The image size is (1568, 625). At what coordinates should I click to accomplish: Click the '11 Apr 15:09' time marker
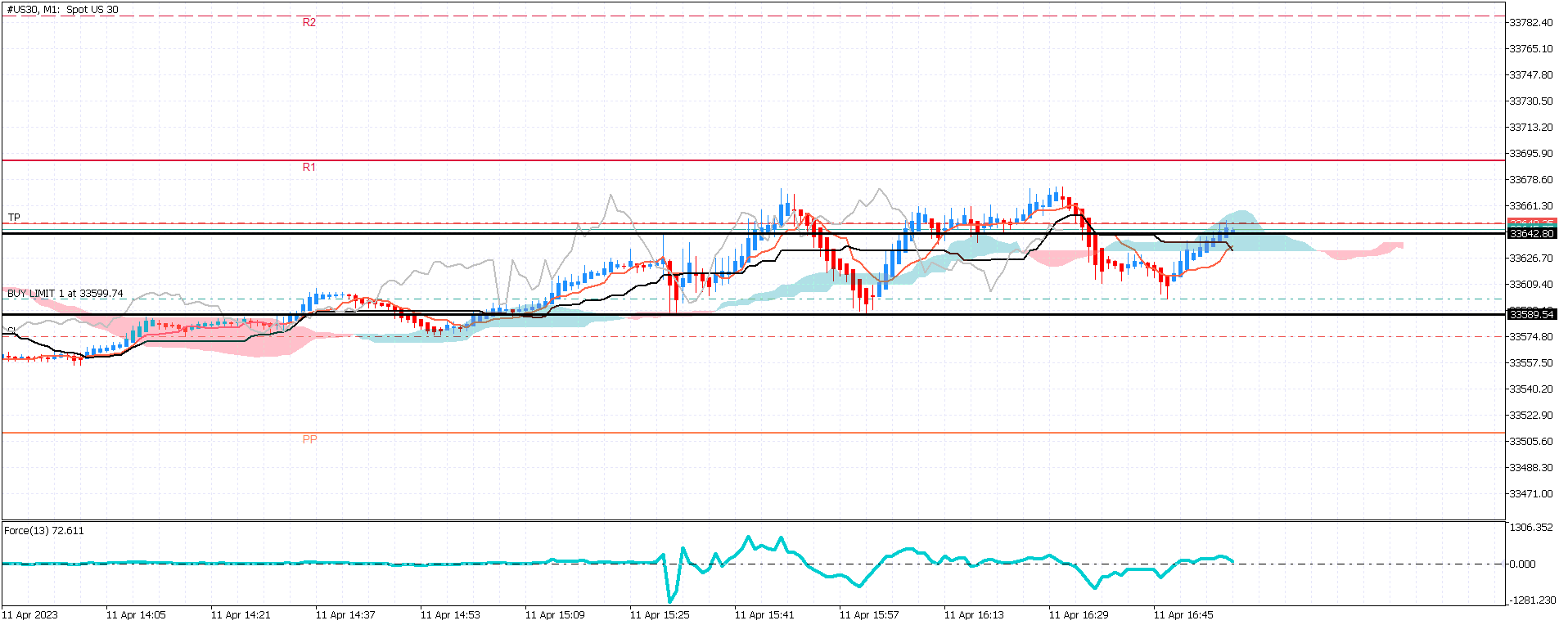(x=555, y=615)
